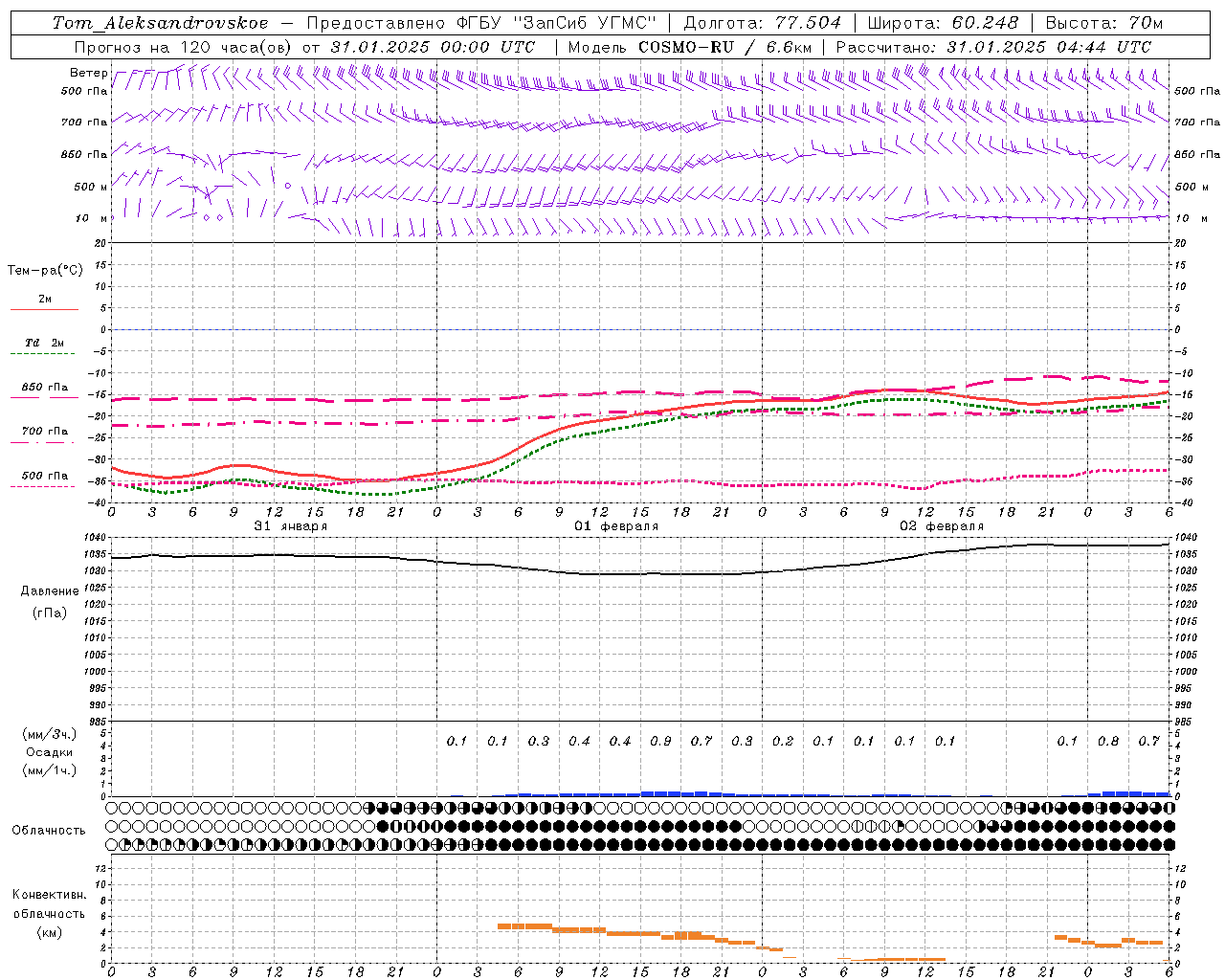Click the Осадки precipitation label

[49, 752]
